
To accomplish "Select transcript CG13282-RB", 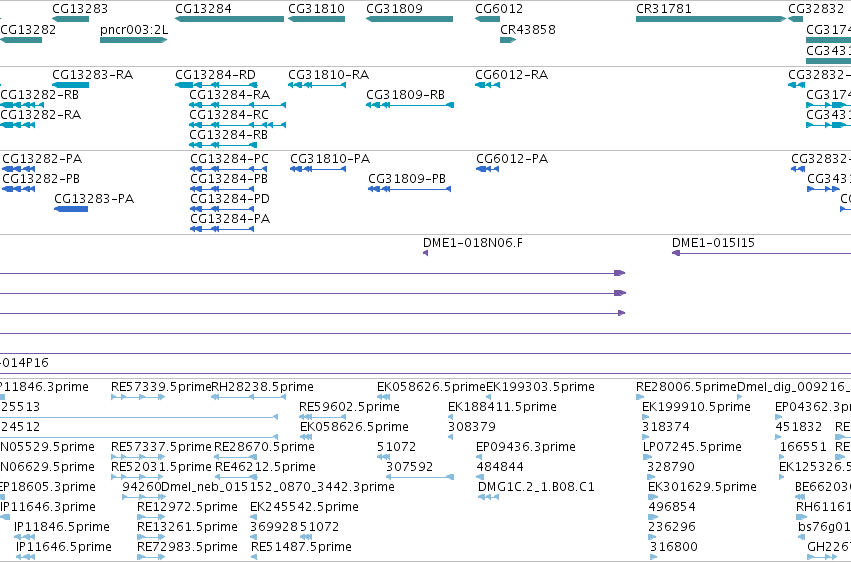I will pos(22,105).
